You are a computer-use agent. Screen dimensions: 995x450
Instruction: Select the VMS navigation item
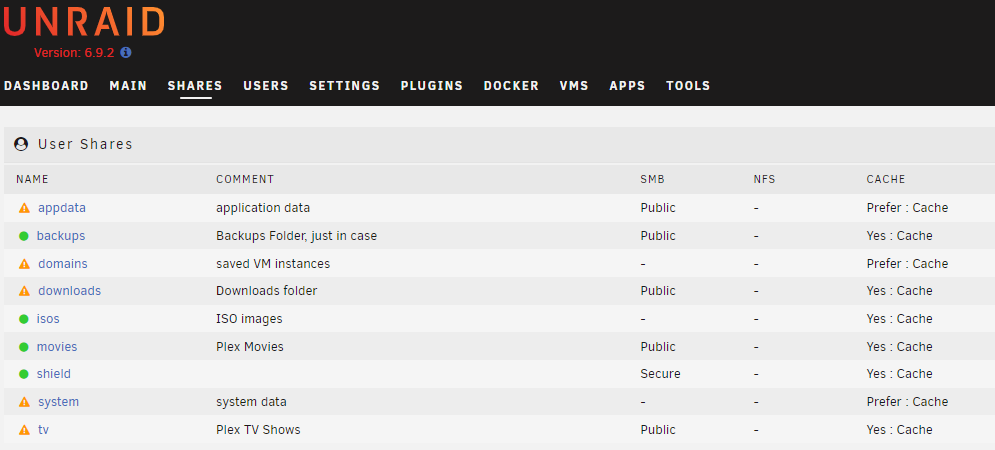574,86
